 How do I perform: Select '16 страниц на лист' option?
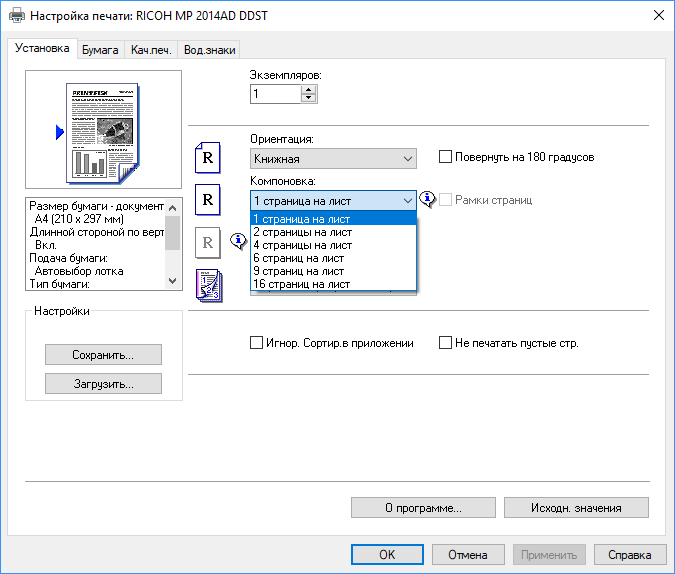pyautogui.click(x=301, y=284)
